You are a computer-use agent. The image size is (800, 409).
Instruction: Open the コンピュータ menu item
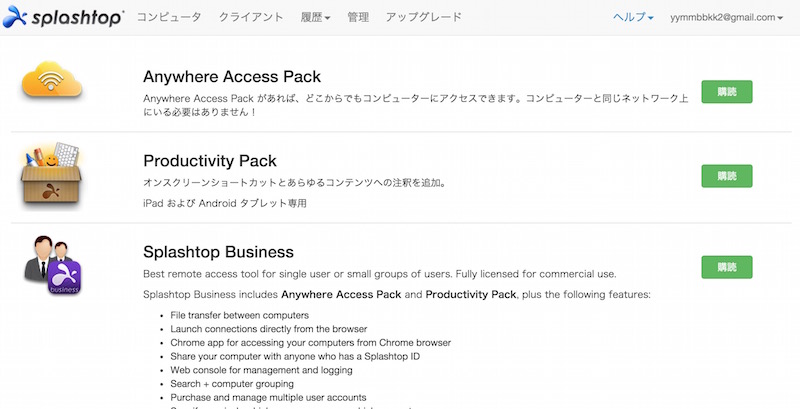point(169,17)
